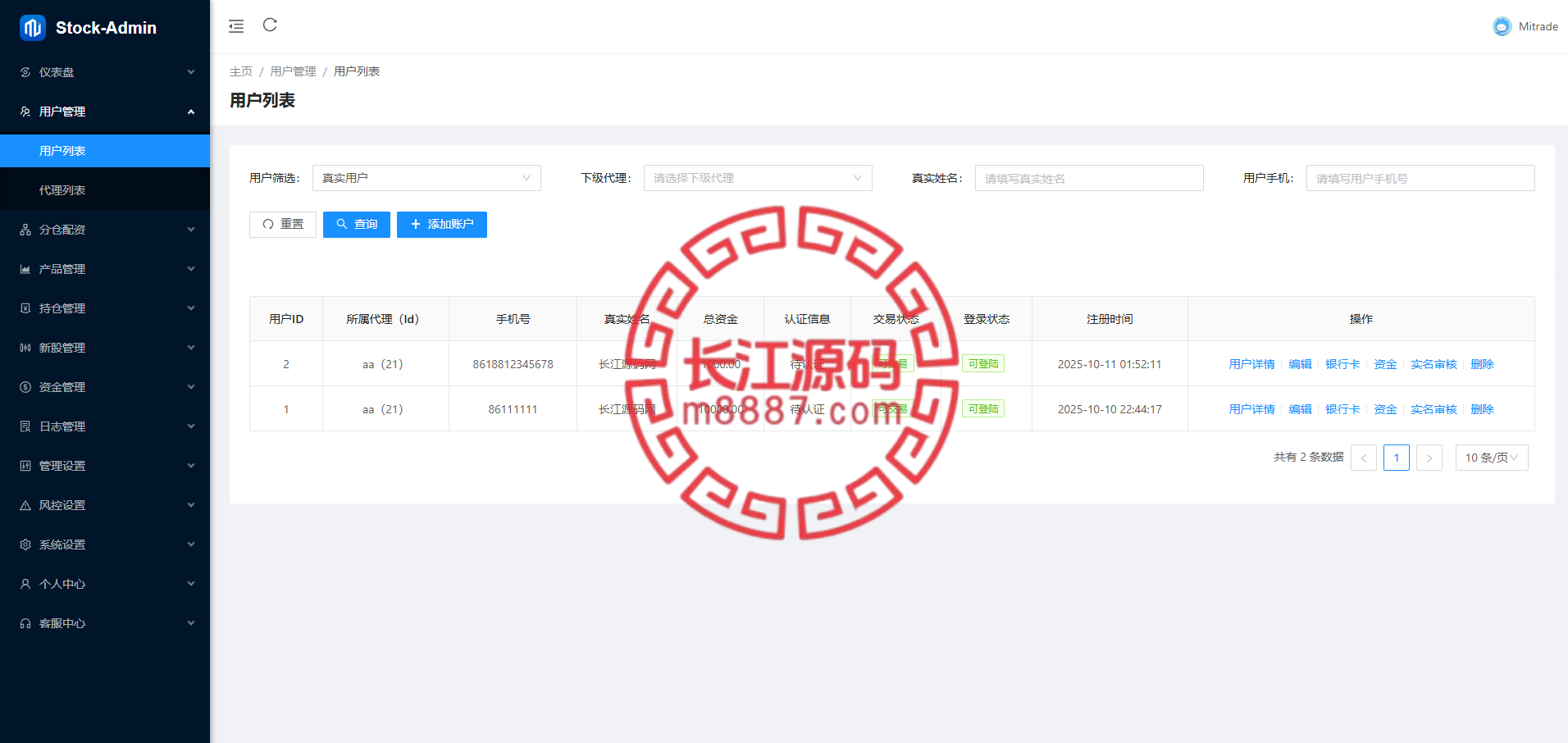Open the 下级代理 select dropdown
1568x743 pixels.
758,178
